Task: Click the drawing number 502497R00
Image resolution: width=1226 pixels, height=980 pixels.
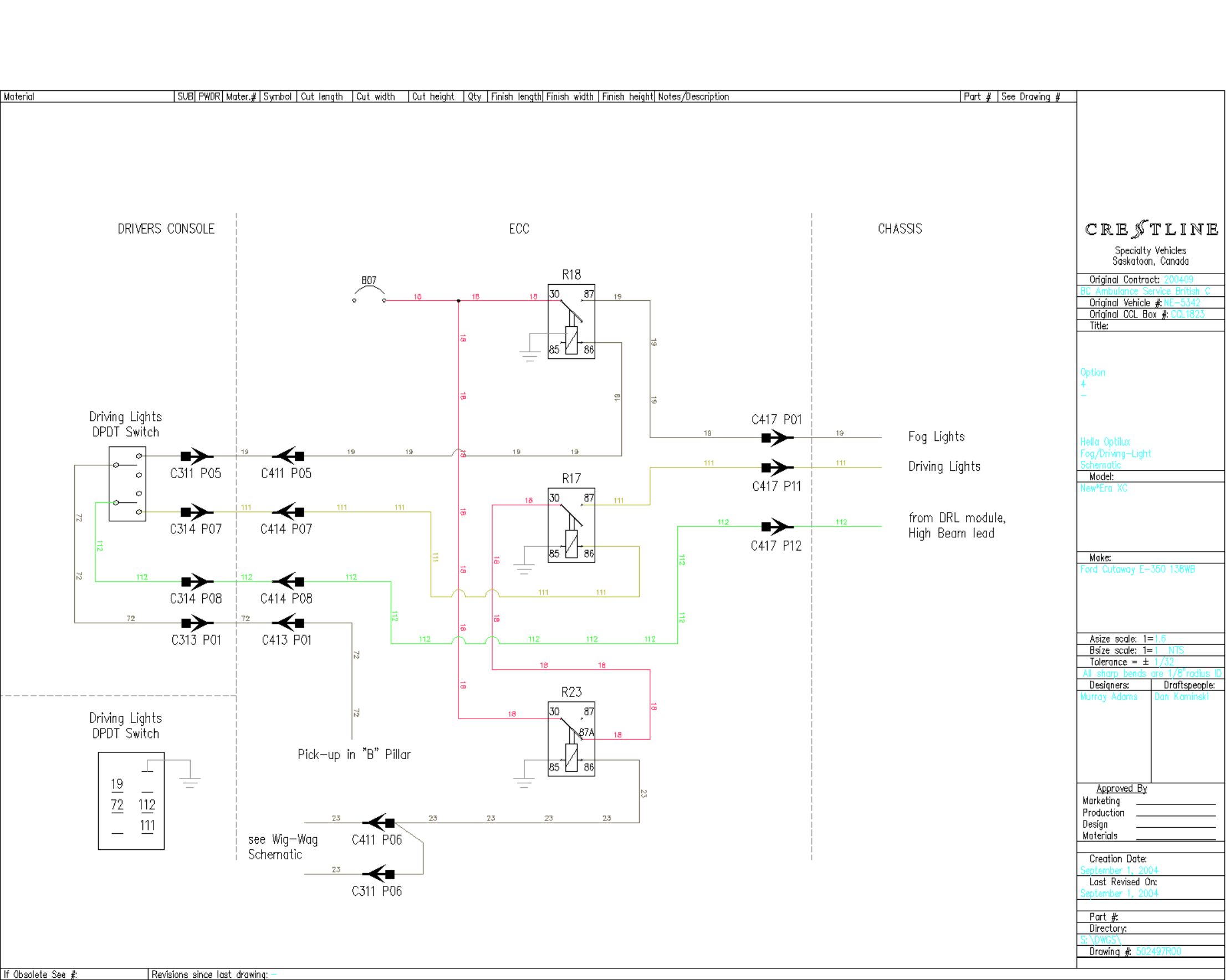Action: pyautogui.click(x=1158, y=952)
